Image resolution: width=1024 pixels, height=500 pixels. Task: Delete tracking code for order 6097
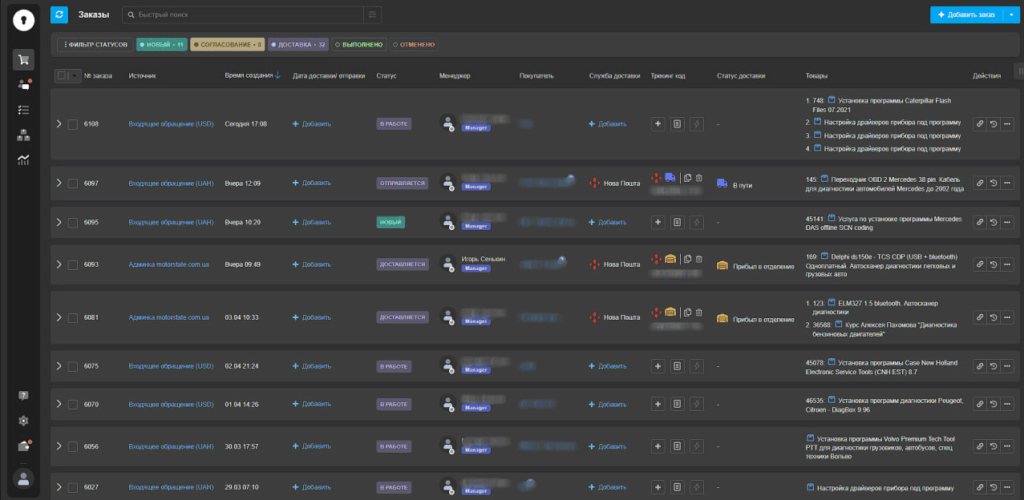click(x=699, y=178)
